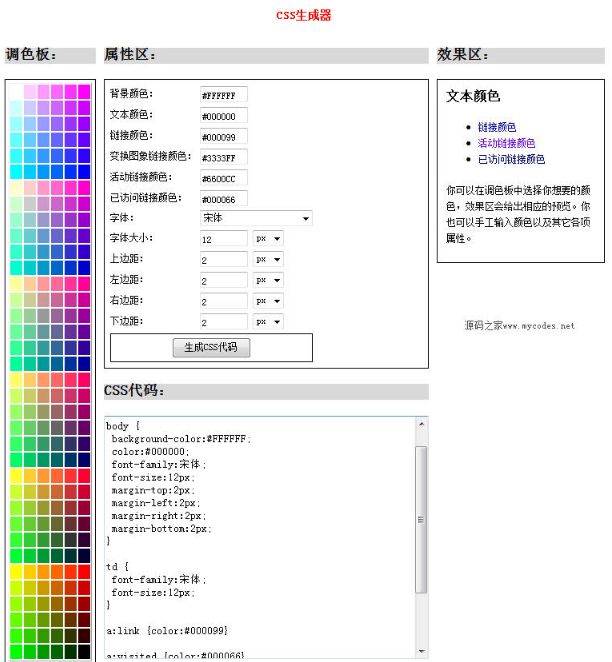The image size is (612, 662).
Task: Click the 生成CSS代码 button
Action: [211, 348]
